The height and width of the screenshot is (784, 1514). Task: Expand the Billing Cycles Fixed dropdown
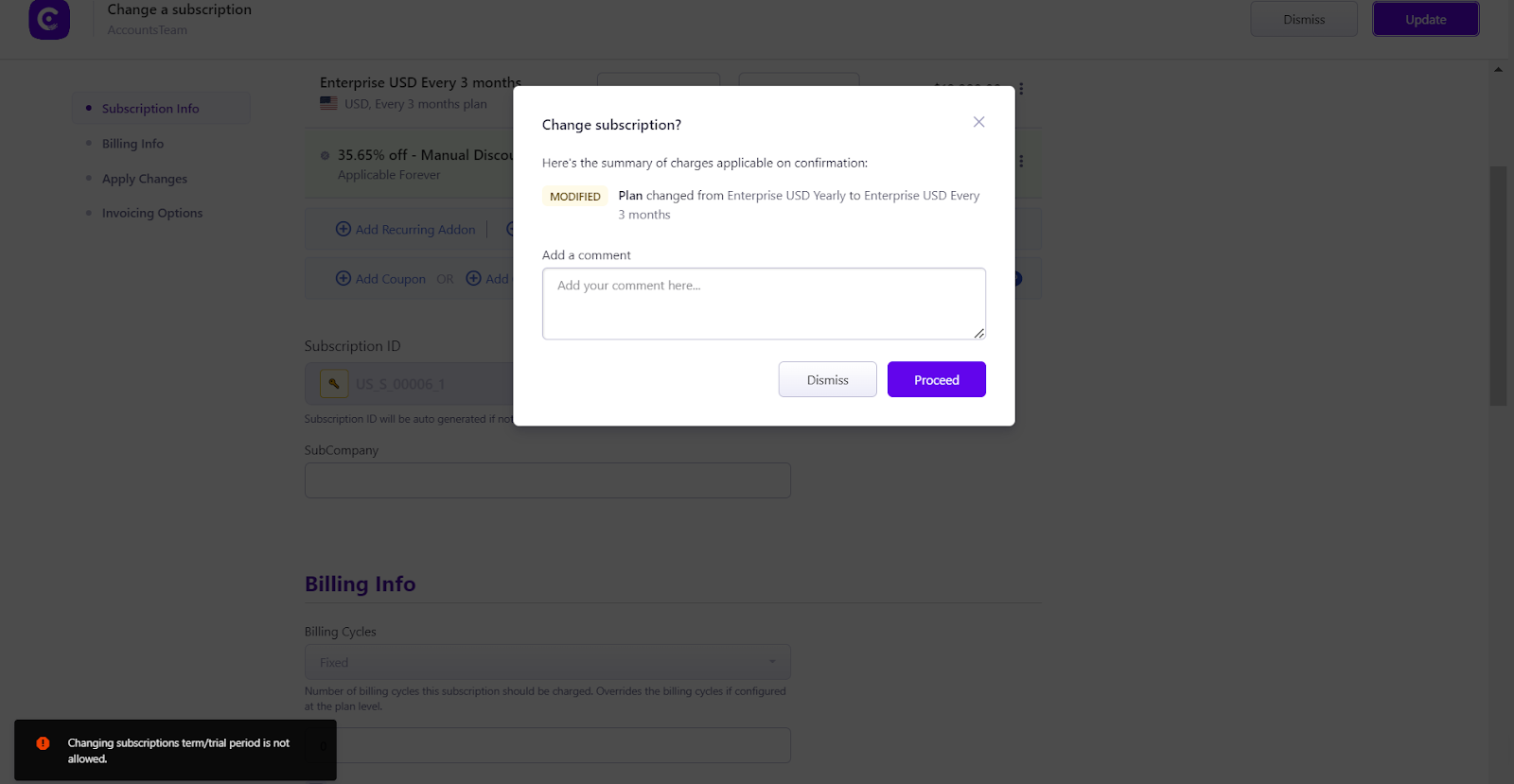548,662
